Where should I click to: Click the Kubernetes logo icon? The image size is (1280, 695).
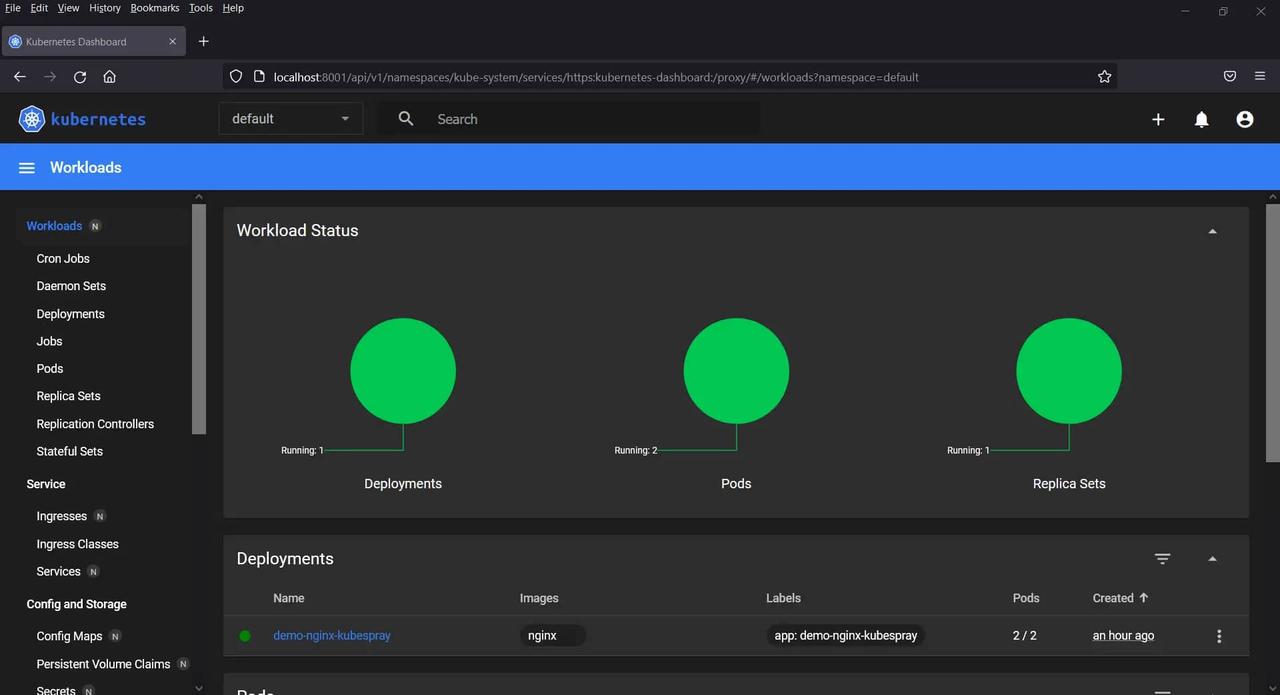[32, 119]
